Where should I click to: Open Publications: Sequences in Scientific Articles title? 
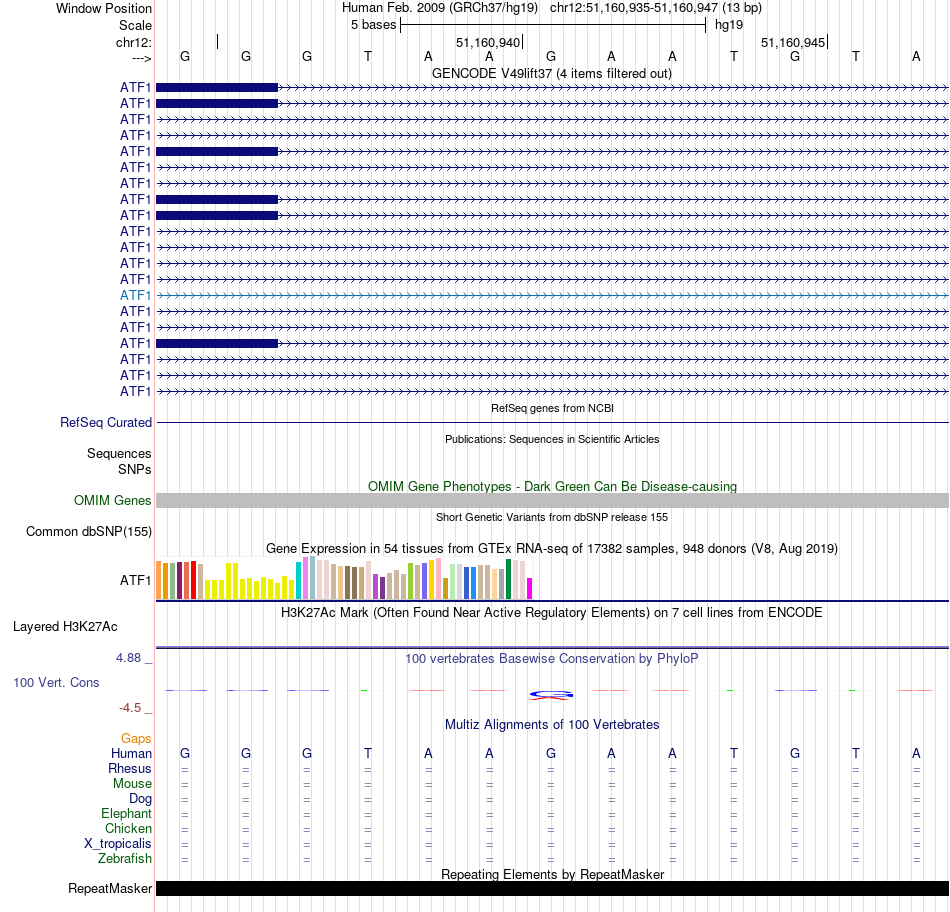click(x=551, y=439)
